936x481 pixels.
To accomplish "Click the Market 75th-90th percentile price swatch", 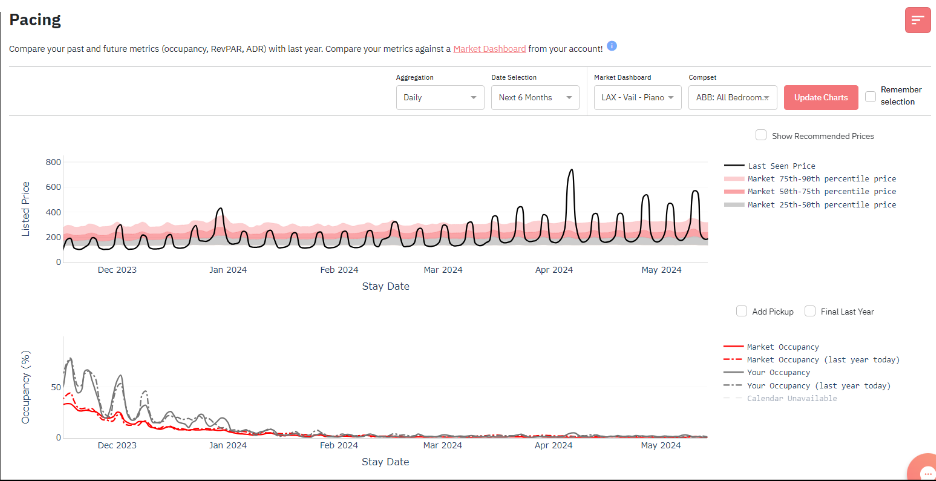I will [x=734, y=179].
